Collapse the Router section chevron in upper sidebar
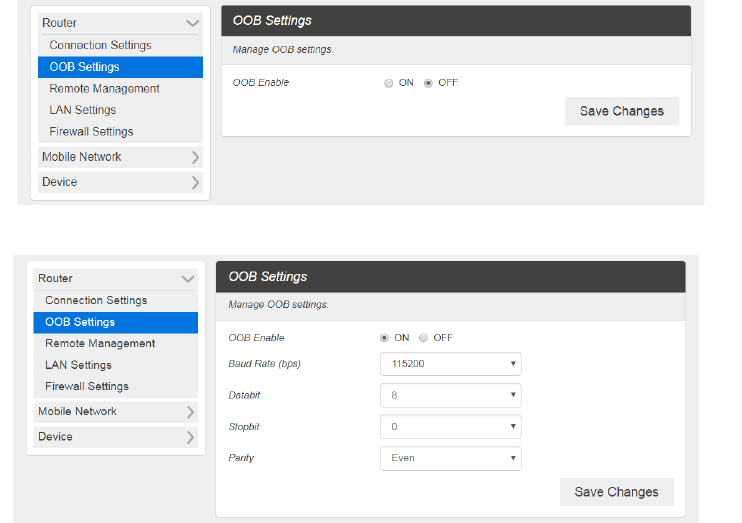Screen dimensions: 742x523 pyautogui.click(x=192, y=23)
